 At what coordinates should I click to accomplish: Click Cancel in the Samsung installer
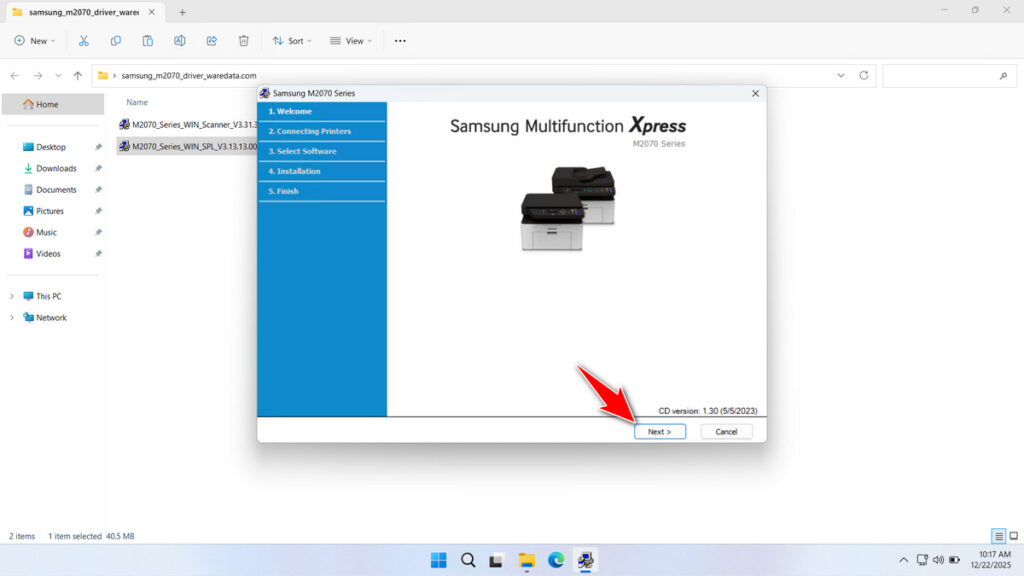pos(726,431)
